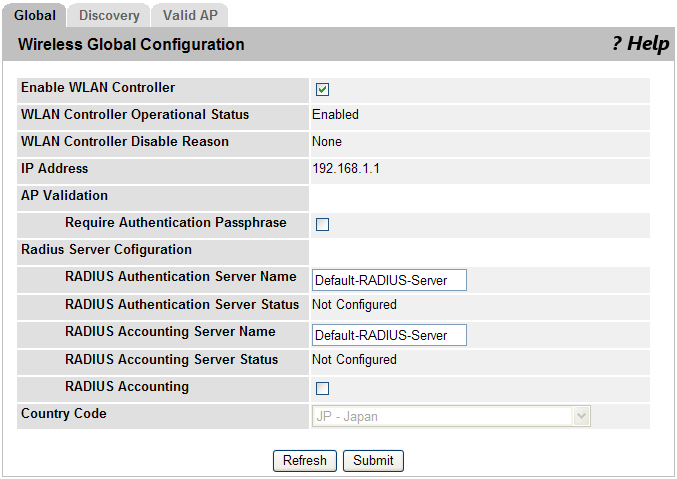Screen dimensions: 677x479
Task: Click the Wireless Global Configuration title
Action: click(131, 45)
